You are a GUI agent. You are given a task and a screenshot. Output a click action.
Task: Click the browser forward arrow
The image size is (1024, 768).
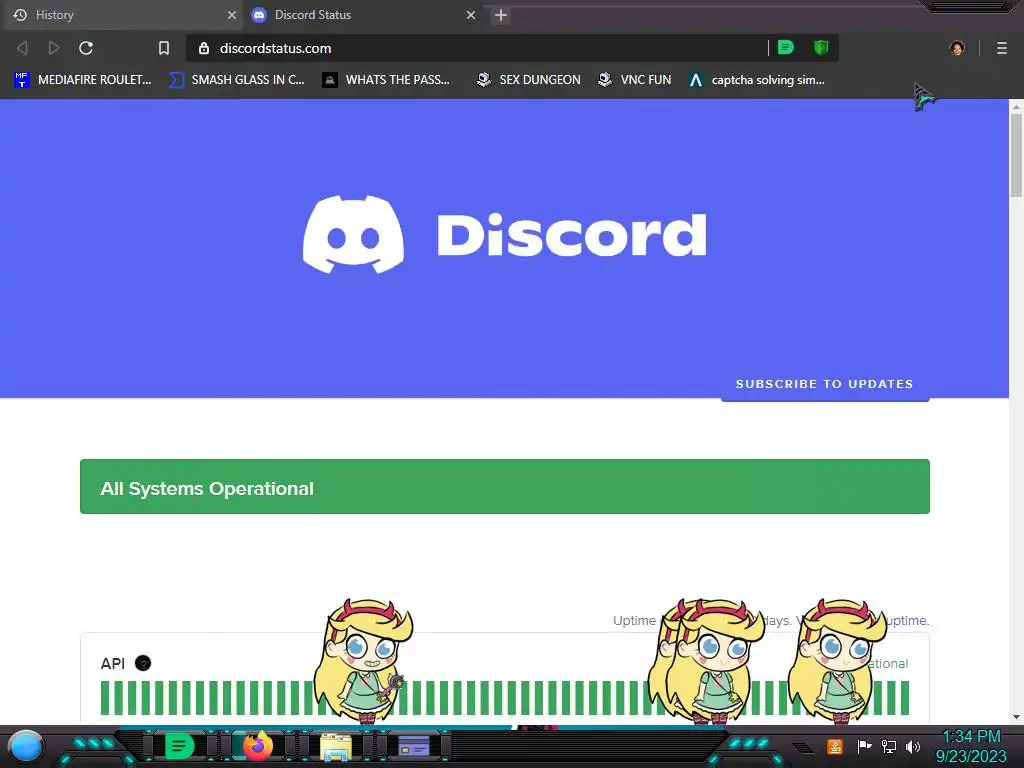click(x=54, y=48)
